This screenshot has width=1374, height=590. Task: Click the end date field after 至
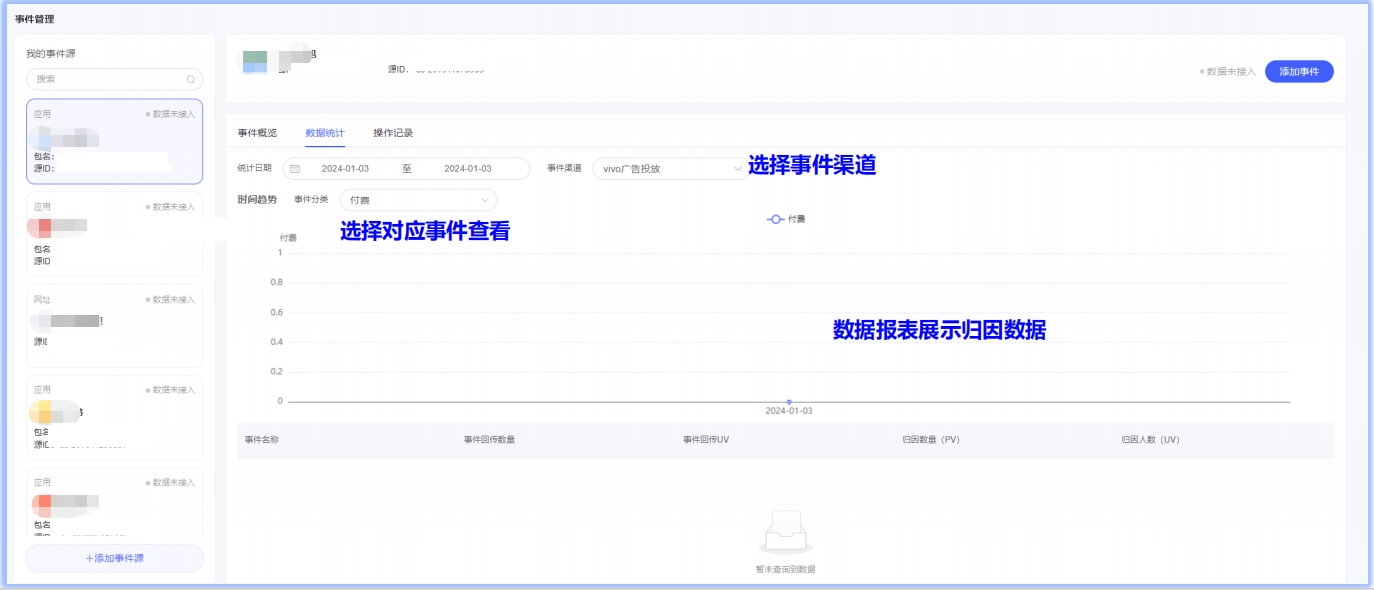(x=467, y=169)
